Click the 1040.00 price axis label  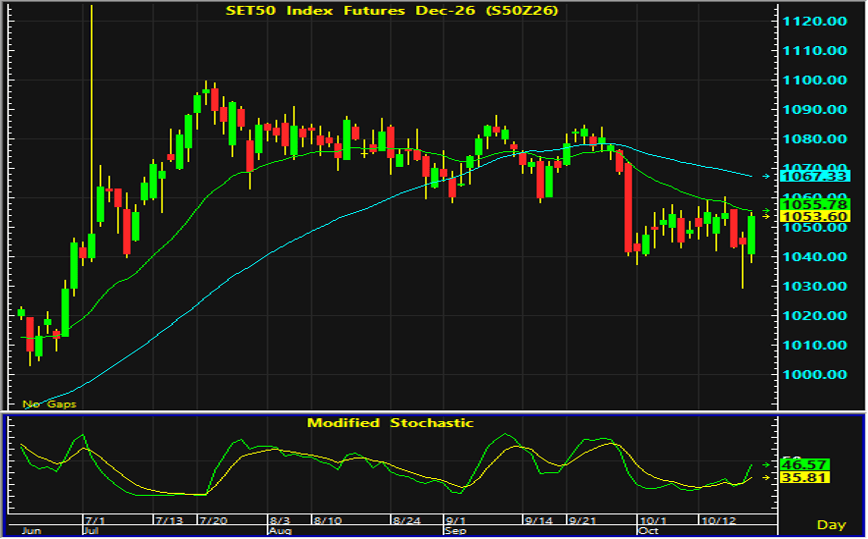814,257
